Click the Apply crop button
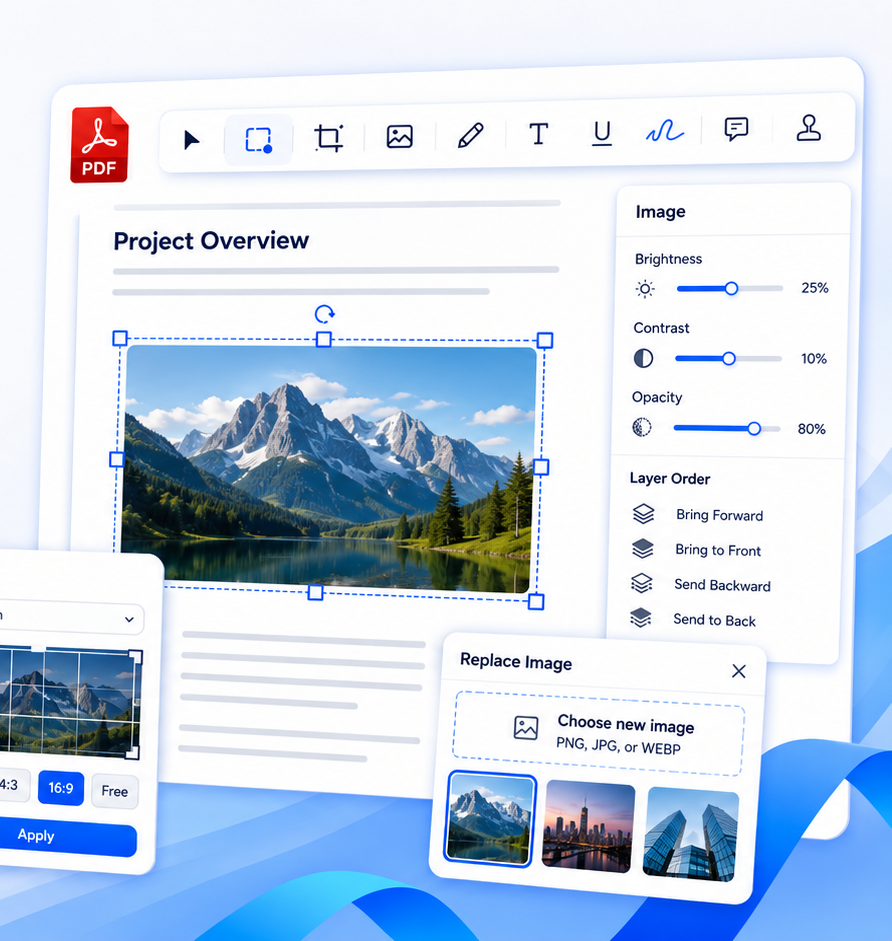 point(67,838)
